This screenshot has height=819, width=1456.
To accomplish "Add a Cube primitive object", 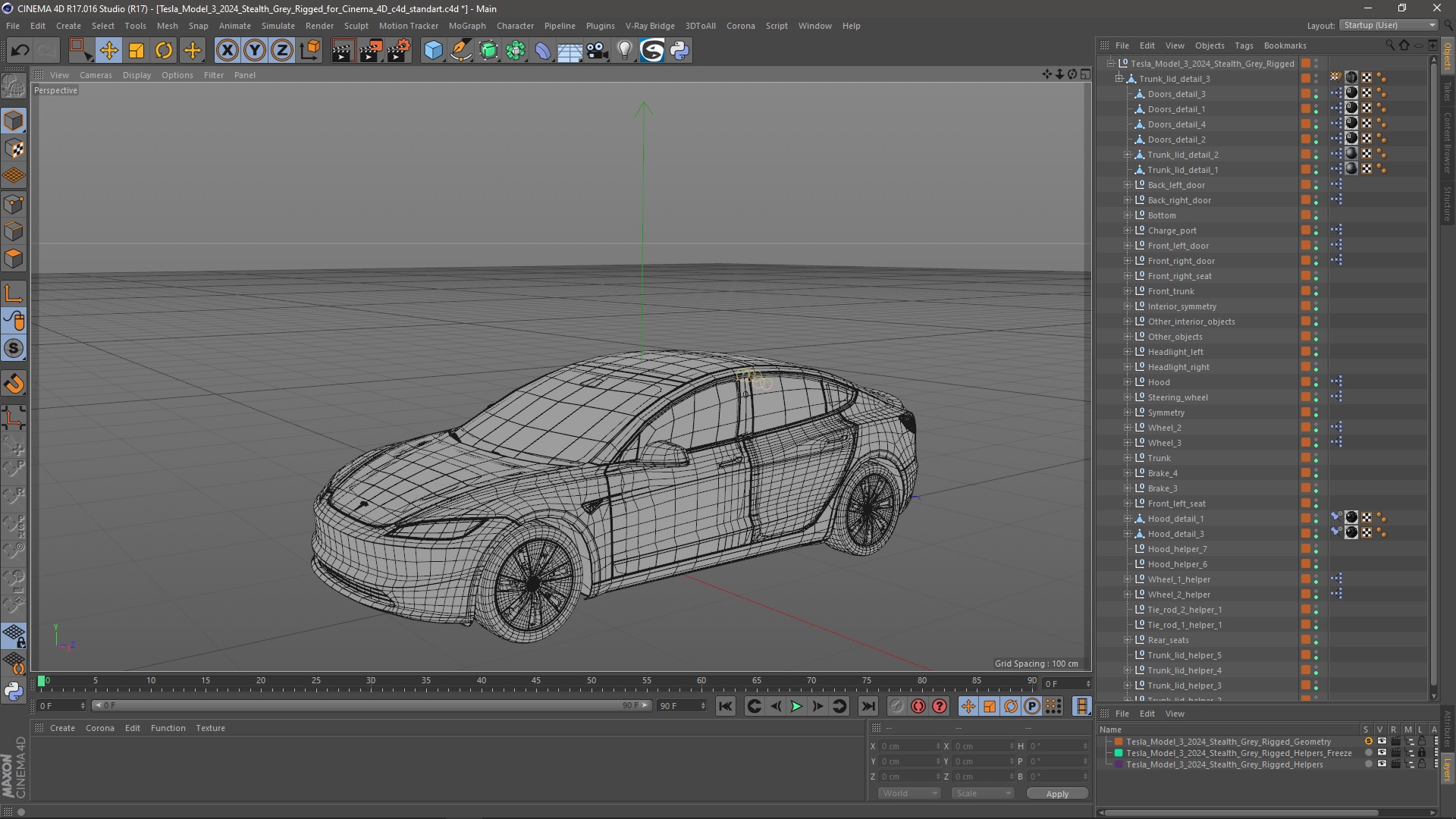I will [433, 51].
